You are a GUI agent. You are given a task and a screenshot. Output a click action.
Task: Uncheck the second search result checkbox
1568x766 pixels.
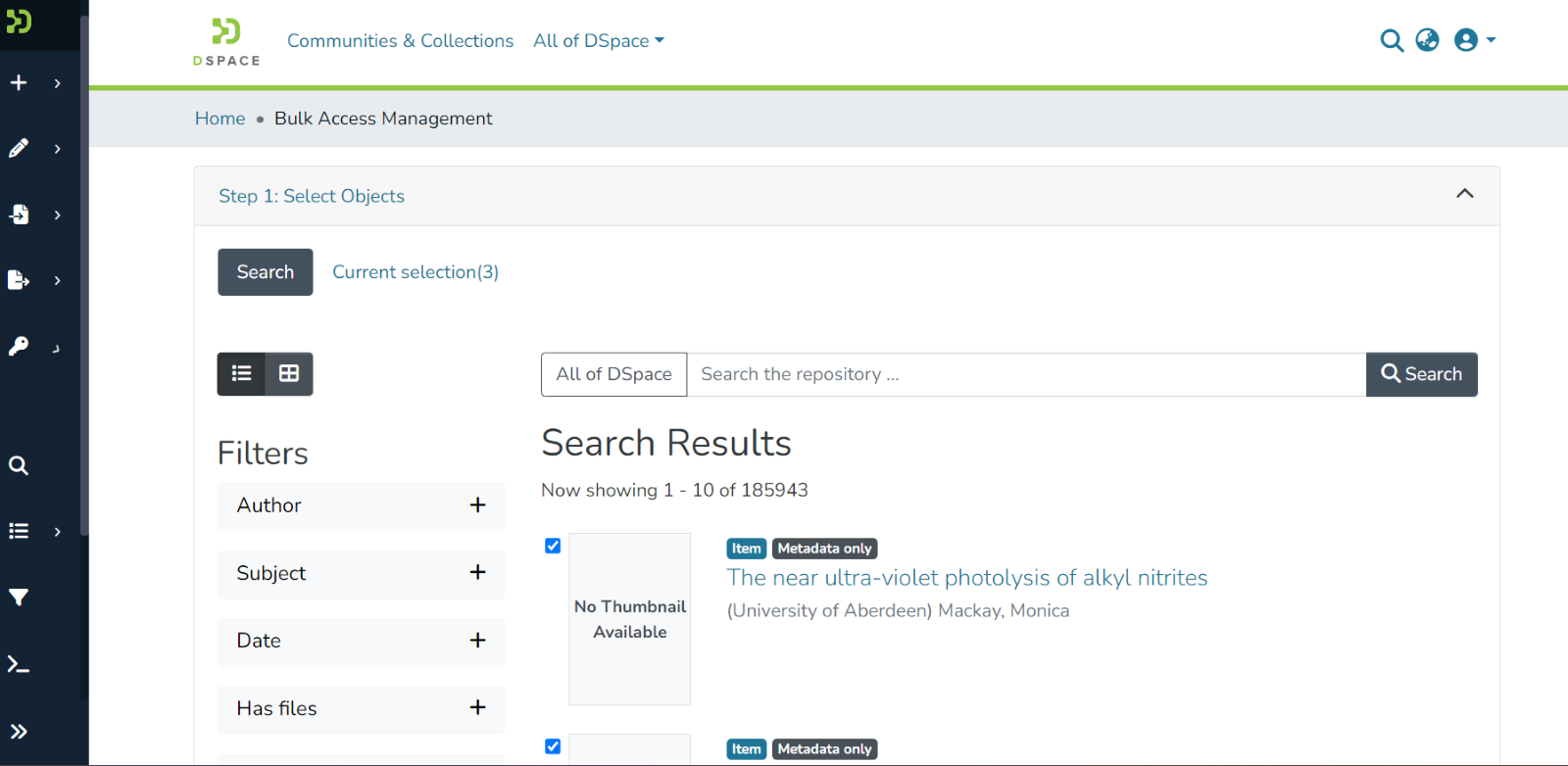553,746
